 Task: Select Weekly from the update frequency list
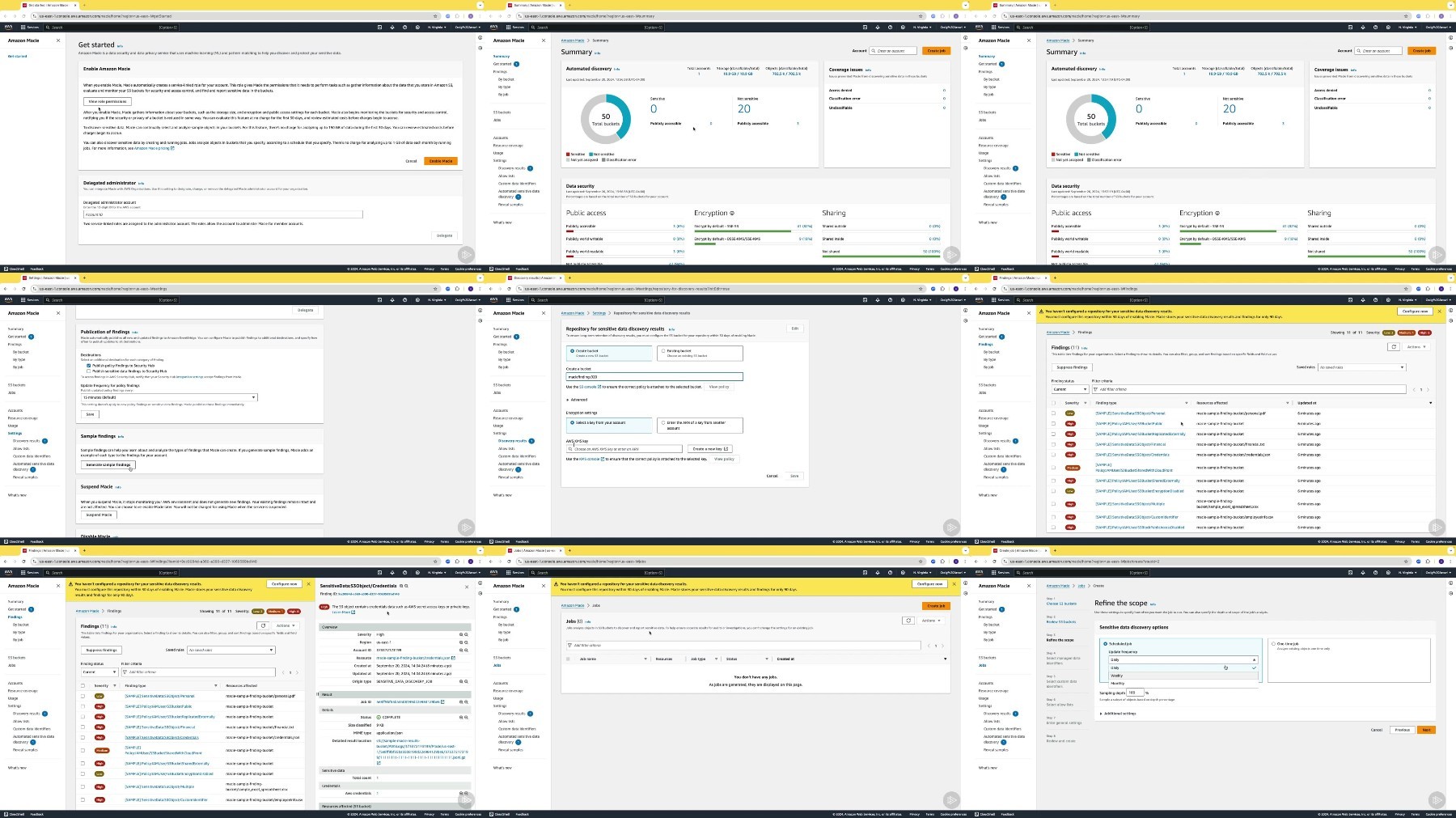[1183, 676]
